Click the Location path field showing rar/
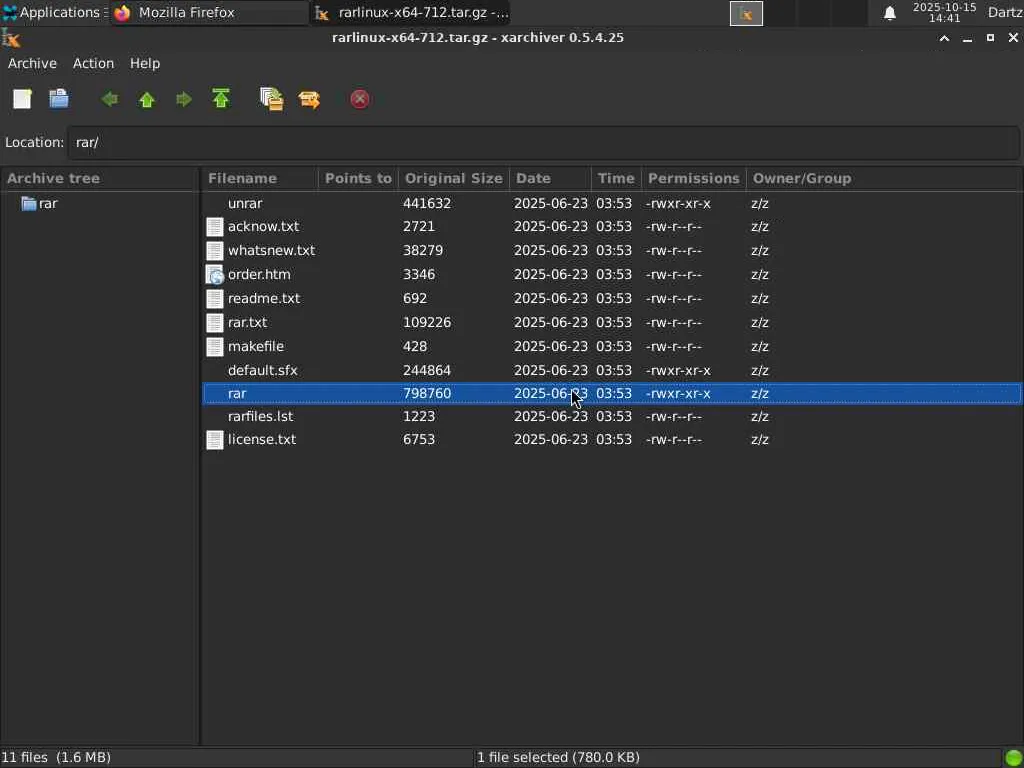The image size is (1024, 768). click(543, 142)
